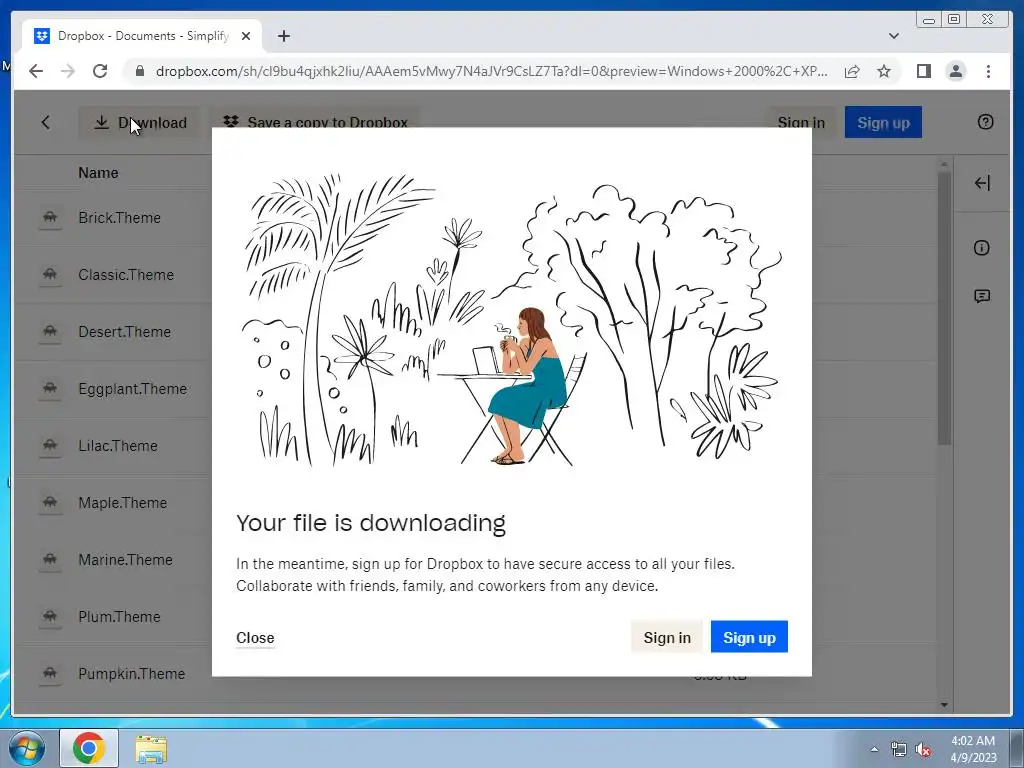Expand the tab search chevron
The image size is (1024, 768).
[x=893, y=36]
